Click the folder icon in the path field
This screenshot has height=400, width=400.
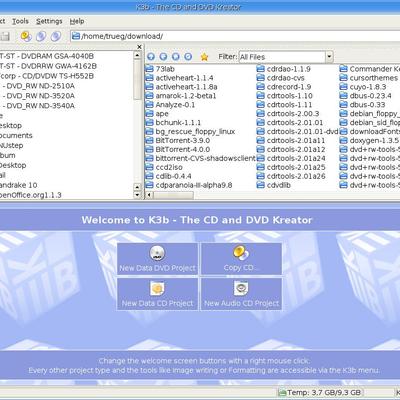(76, 36)
